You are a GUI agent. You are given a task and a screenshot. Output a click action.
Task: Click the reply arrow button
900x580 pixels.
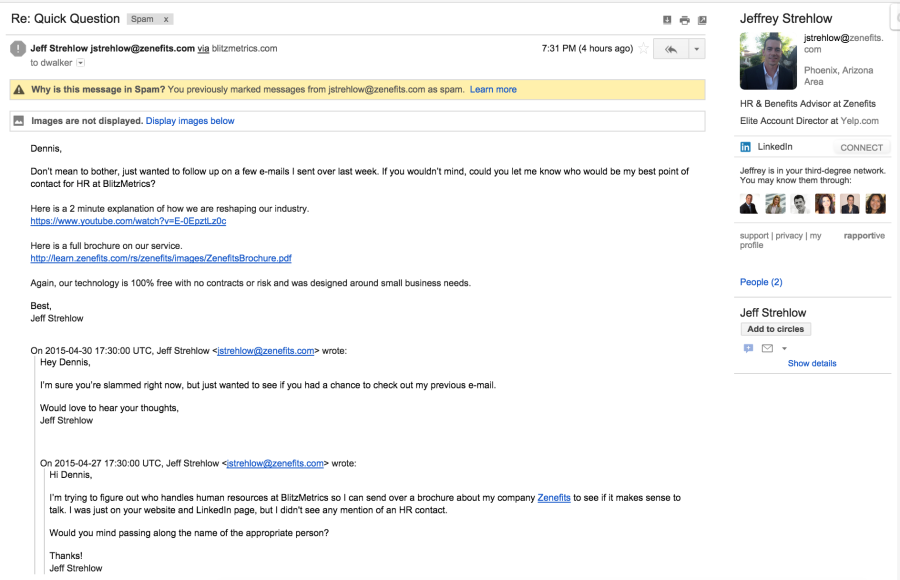670,48
